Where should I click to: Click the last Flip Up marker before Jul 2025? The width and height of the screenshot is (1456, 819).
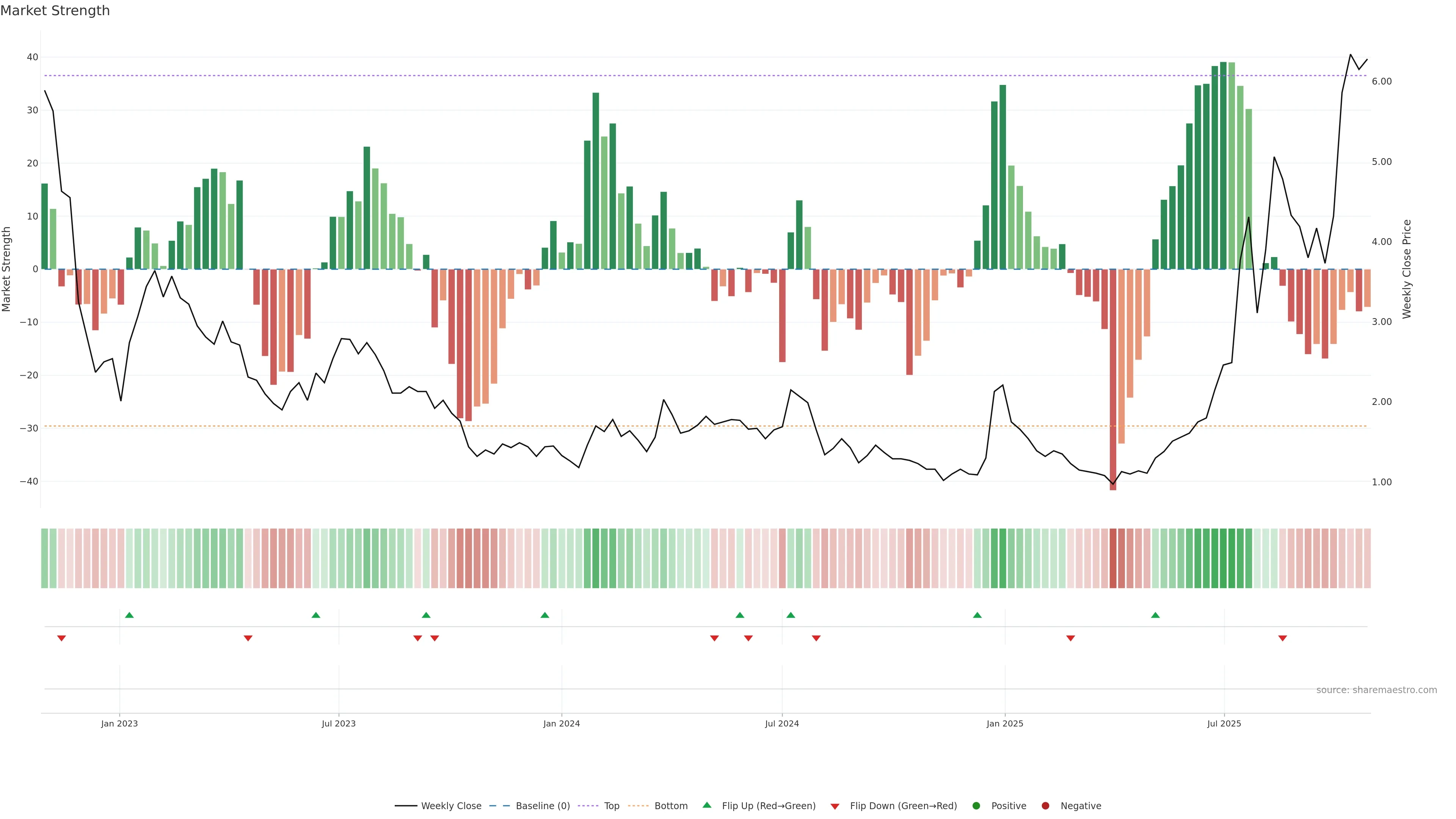pyautogui.click(x=1155, y=615)
